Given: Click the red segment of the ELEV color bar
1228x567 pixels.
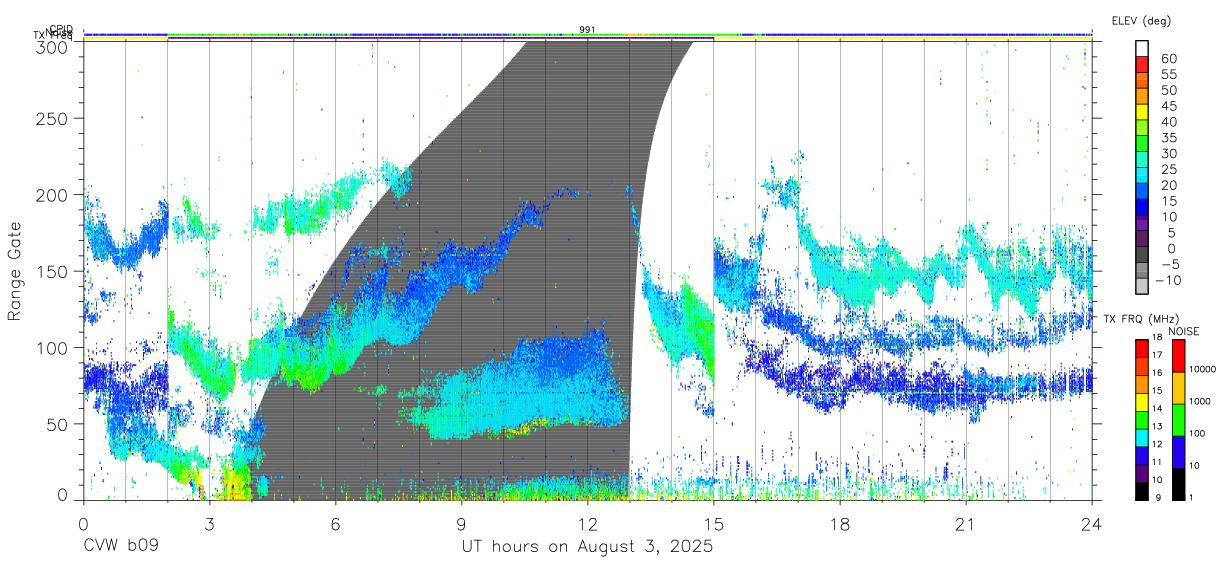Looking at the screenshot, I should 1142,66.
